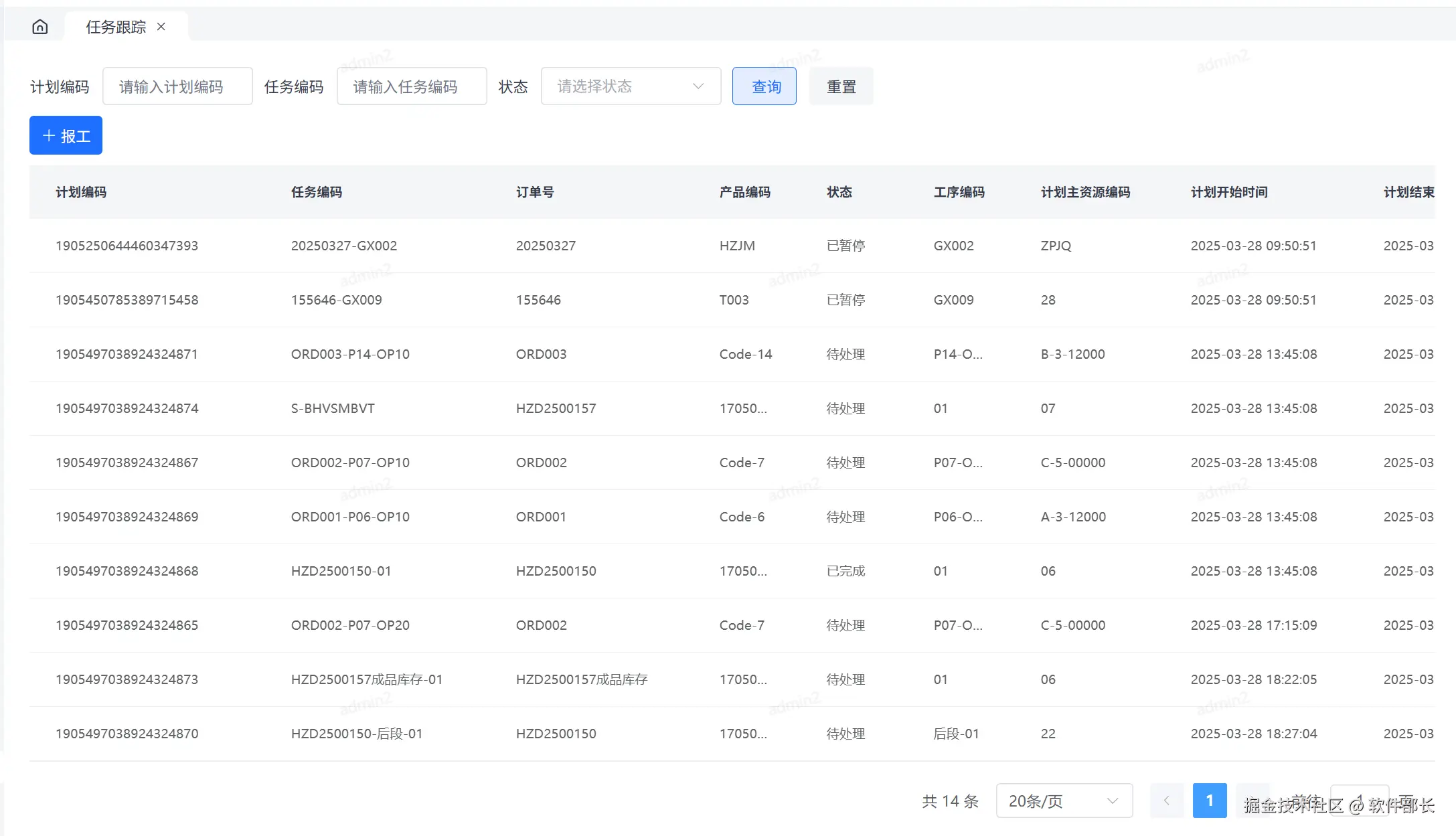Select row HZD2500150-后段-01

click(357, 734)
